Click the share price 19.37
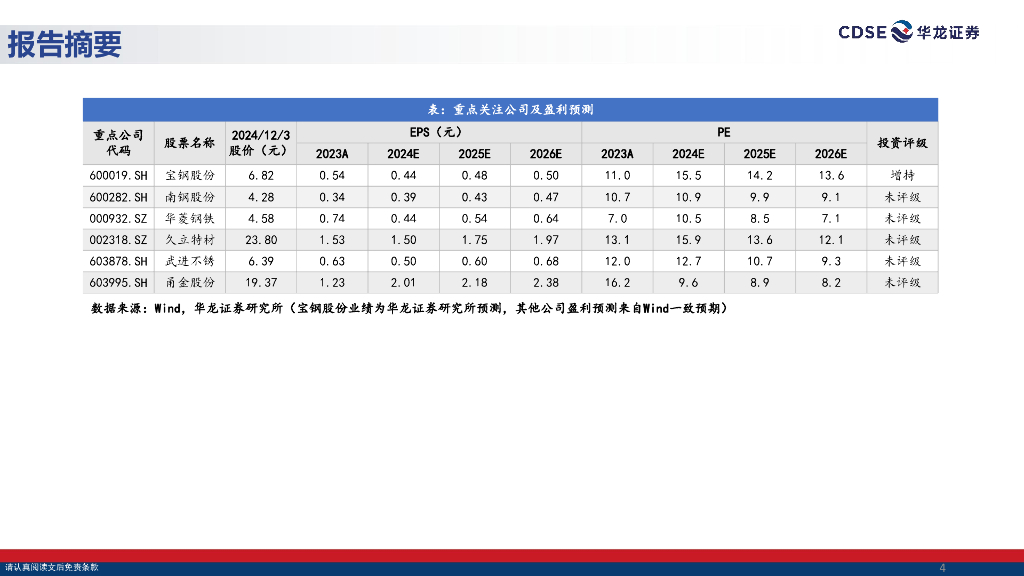This screenshot has height=576, width=1024. tap(261, 283)
